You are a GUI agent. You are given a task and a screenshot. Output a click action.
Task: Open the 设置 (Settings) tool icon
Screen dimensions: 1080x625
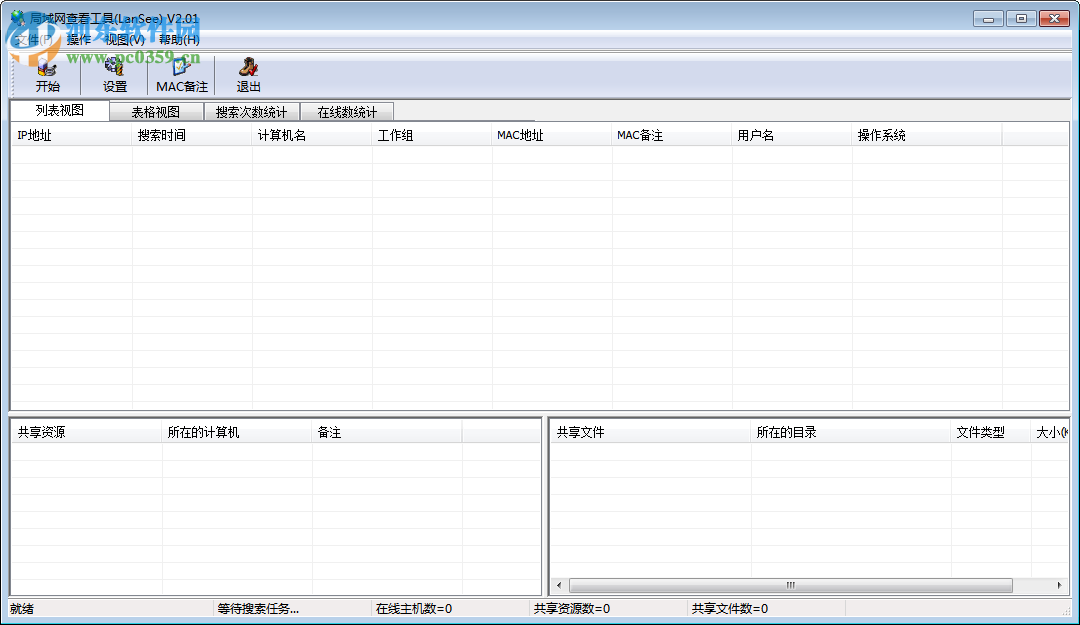pyautogui.click(x=113, y=72)
